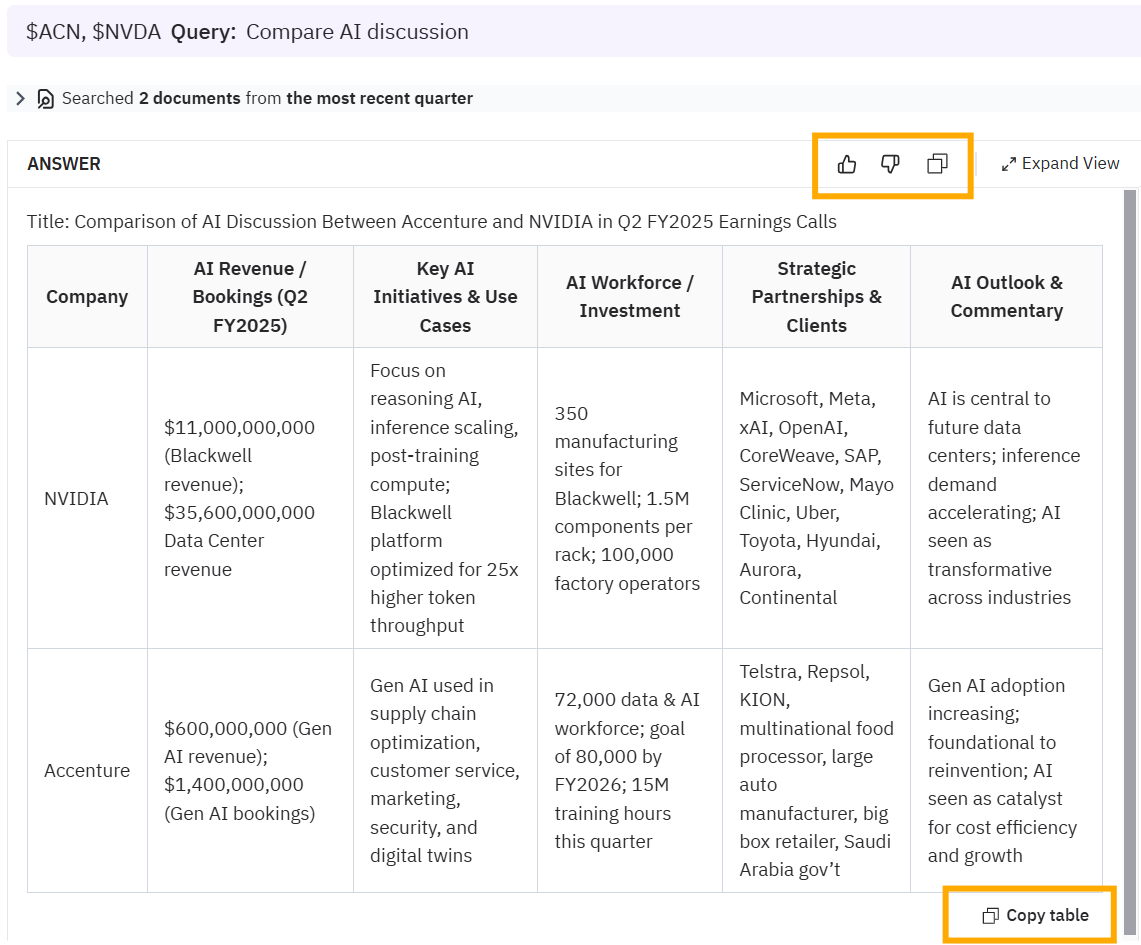
Task: Click the Accenture company name cell
Action: point(87,771)
